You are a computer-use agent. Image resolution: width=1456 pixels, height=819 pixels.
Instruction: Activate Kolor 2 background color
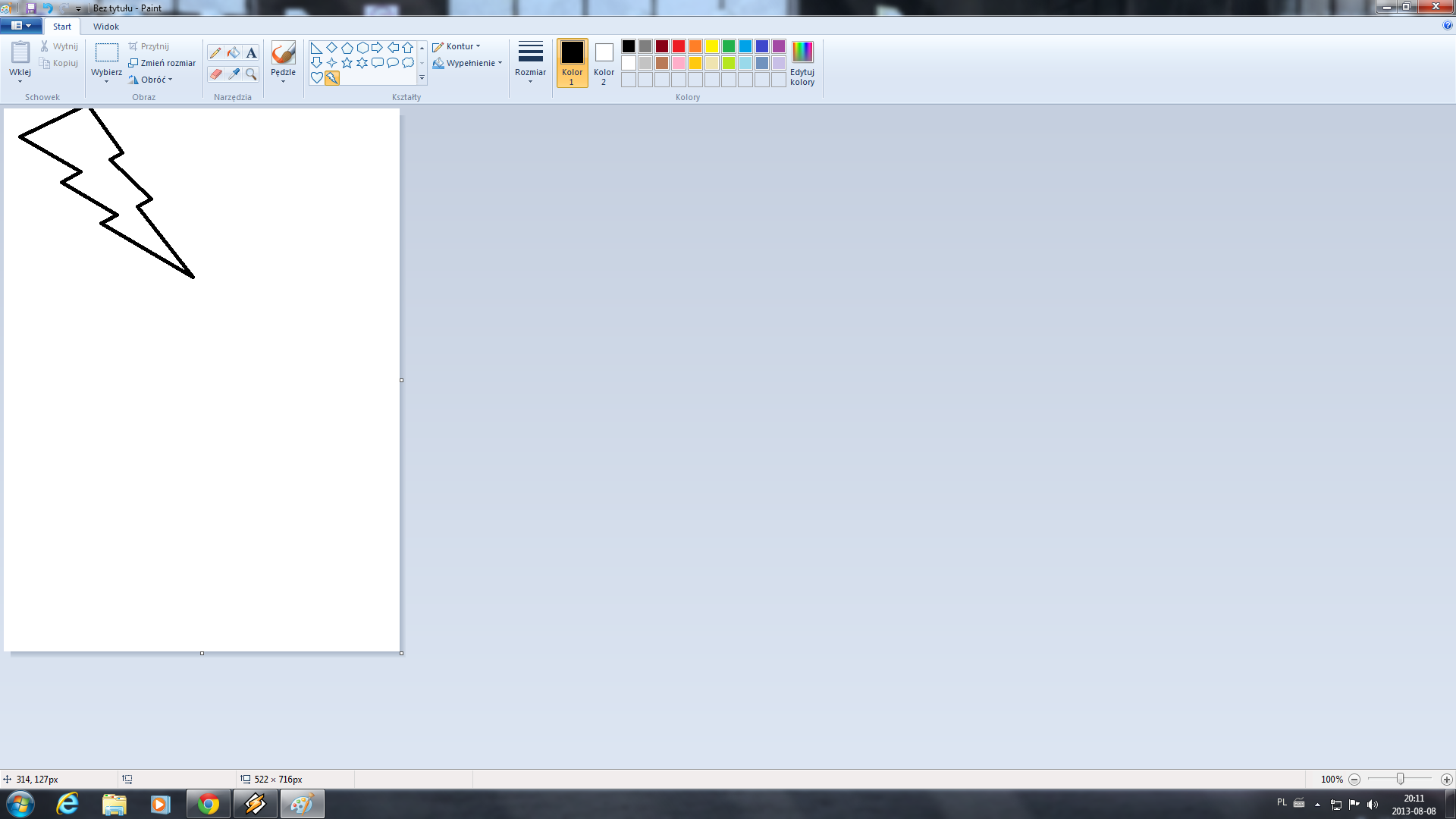tap(604, 63)
